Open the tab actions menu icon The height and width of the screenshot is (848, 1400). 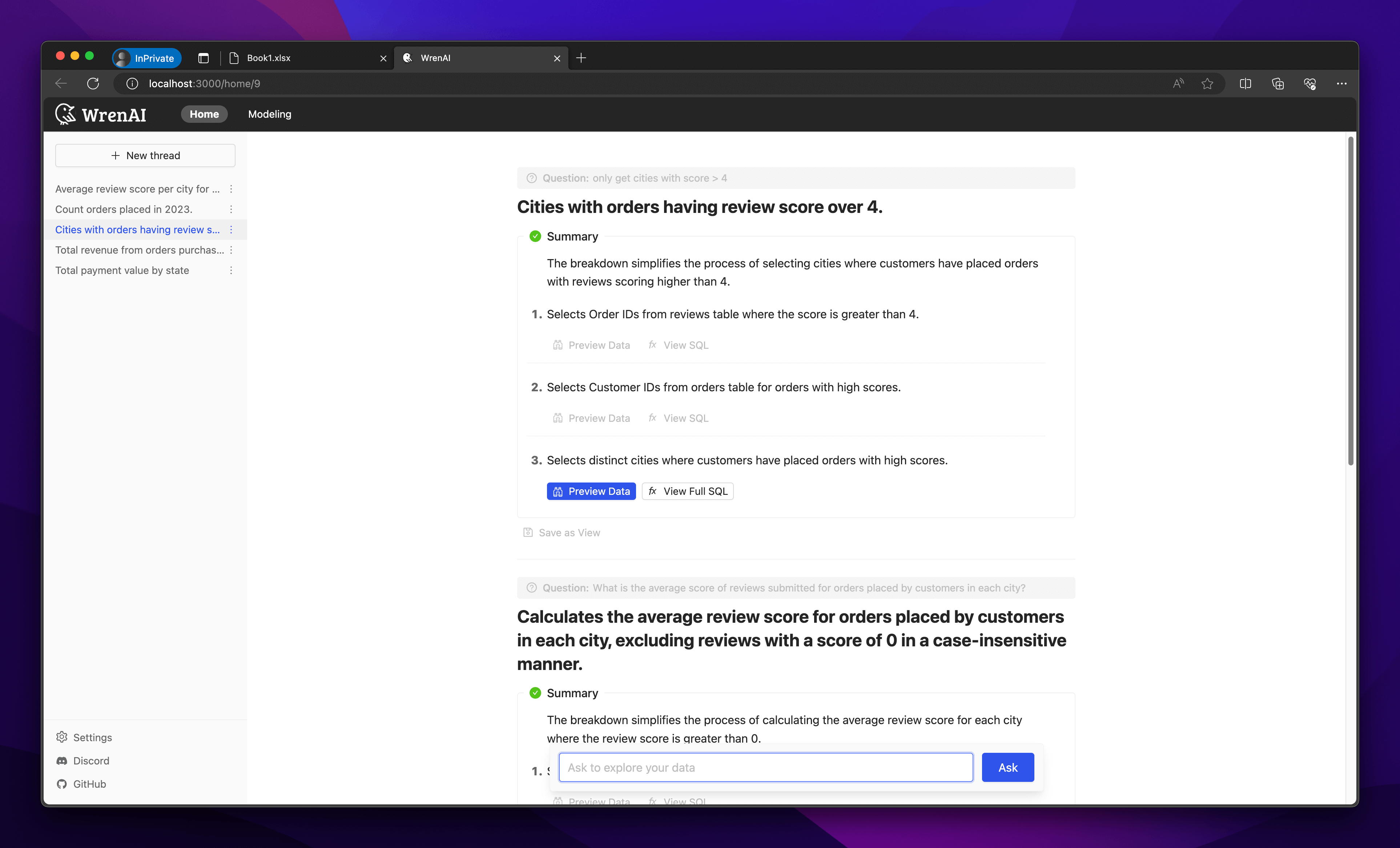click(204, 58)
